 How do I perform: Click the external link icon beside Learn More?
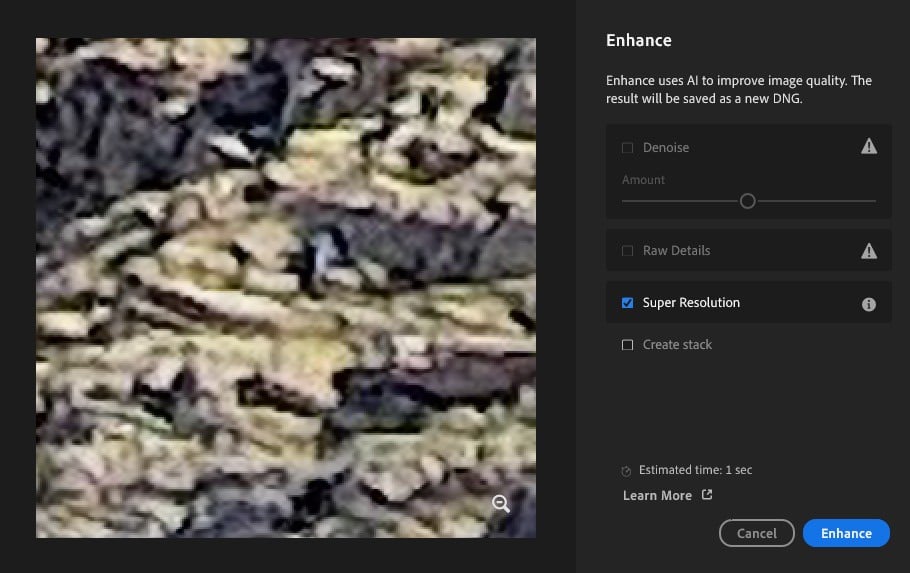pos(707,495)
